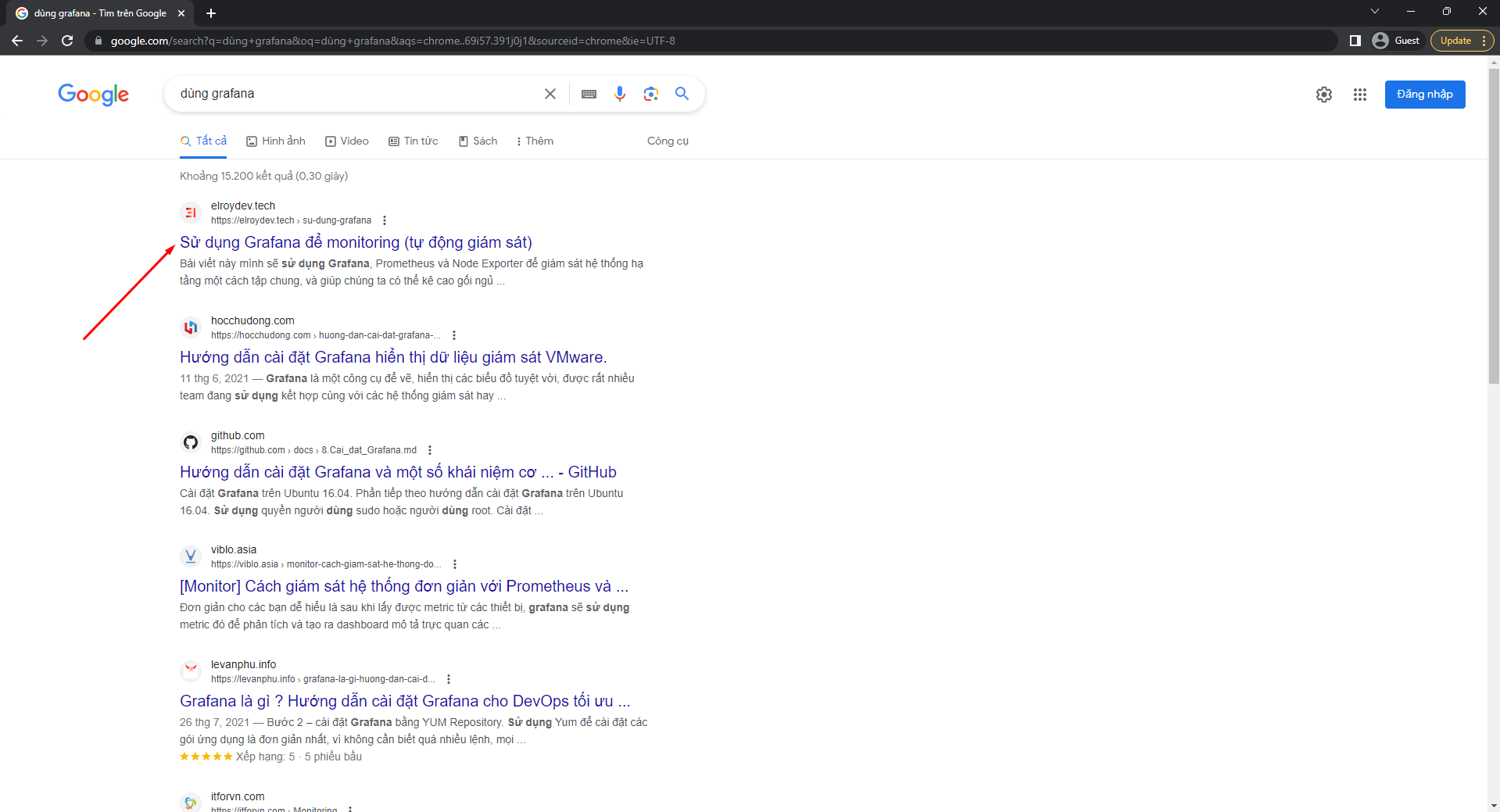
Task: Click the Đăng nhập sign-in button
Action: coord(1425,95)
